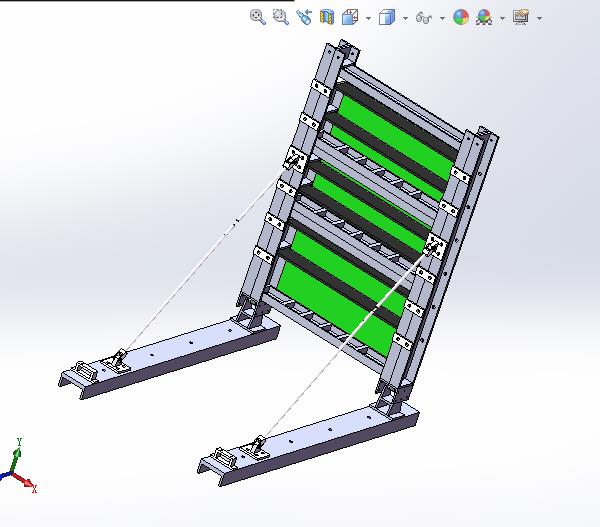Click the Hide/Show Items glasses icon
This screenshot has width=600, height=527.
[x=424, y=18]
